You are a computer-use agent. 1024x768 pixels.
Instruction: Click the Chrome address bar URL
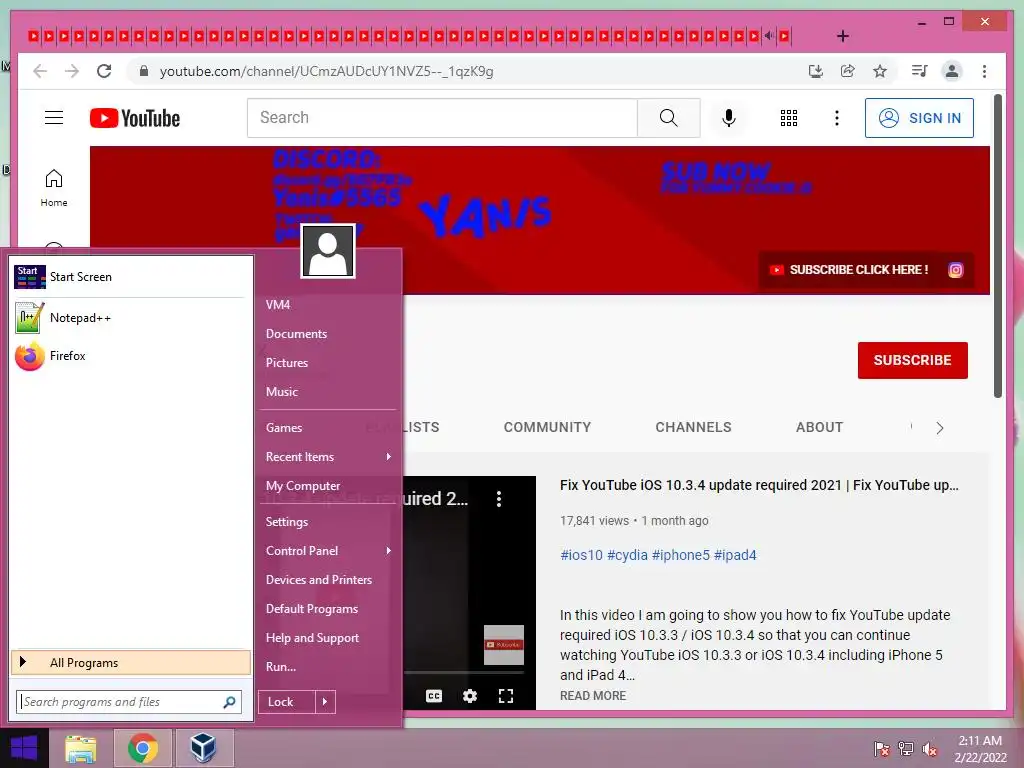click(x=327, y=71)
